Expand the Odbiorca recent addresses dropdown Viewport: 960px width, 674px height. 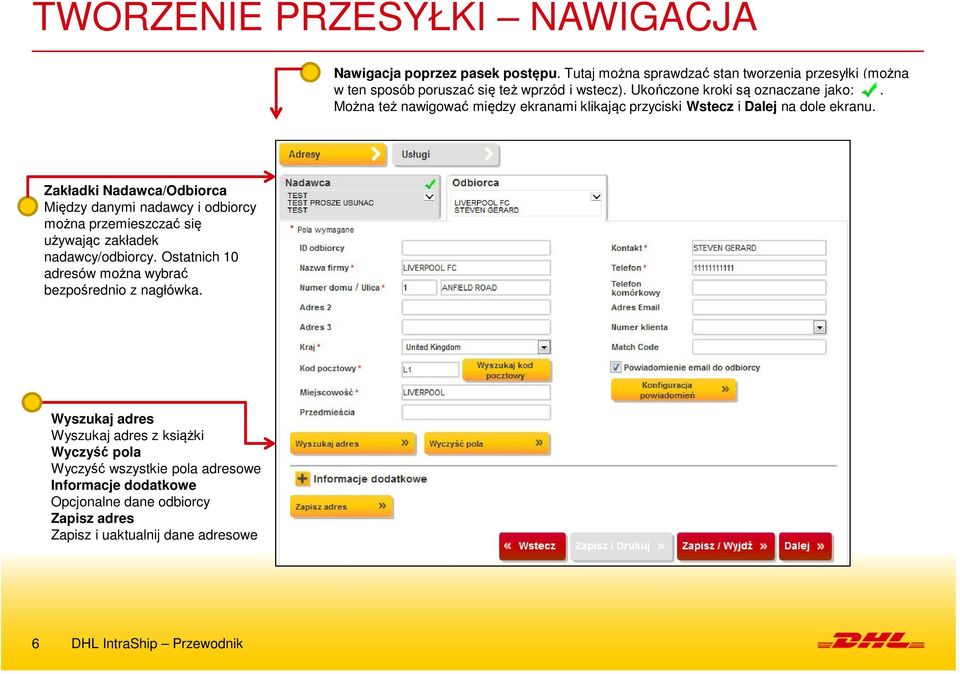[596, 197]
